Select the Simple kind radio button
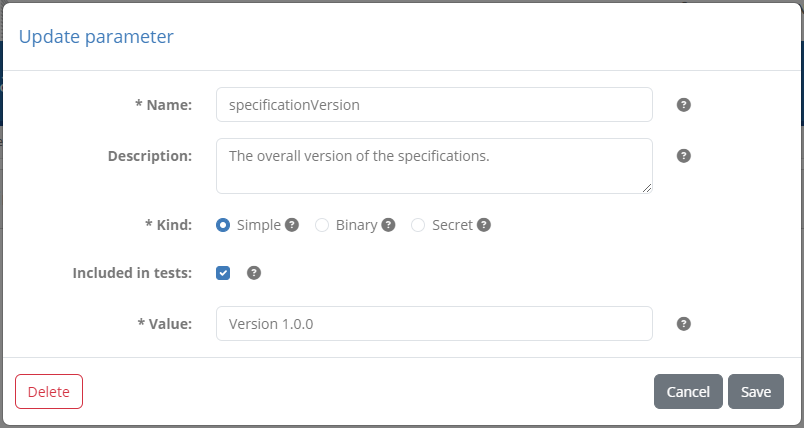Screen dimensions: 804x428 [223, 225]
